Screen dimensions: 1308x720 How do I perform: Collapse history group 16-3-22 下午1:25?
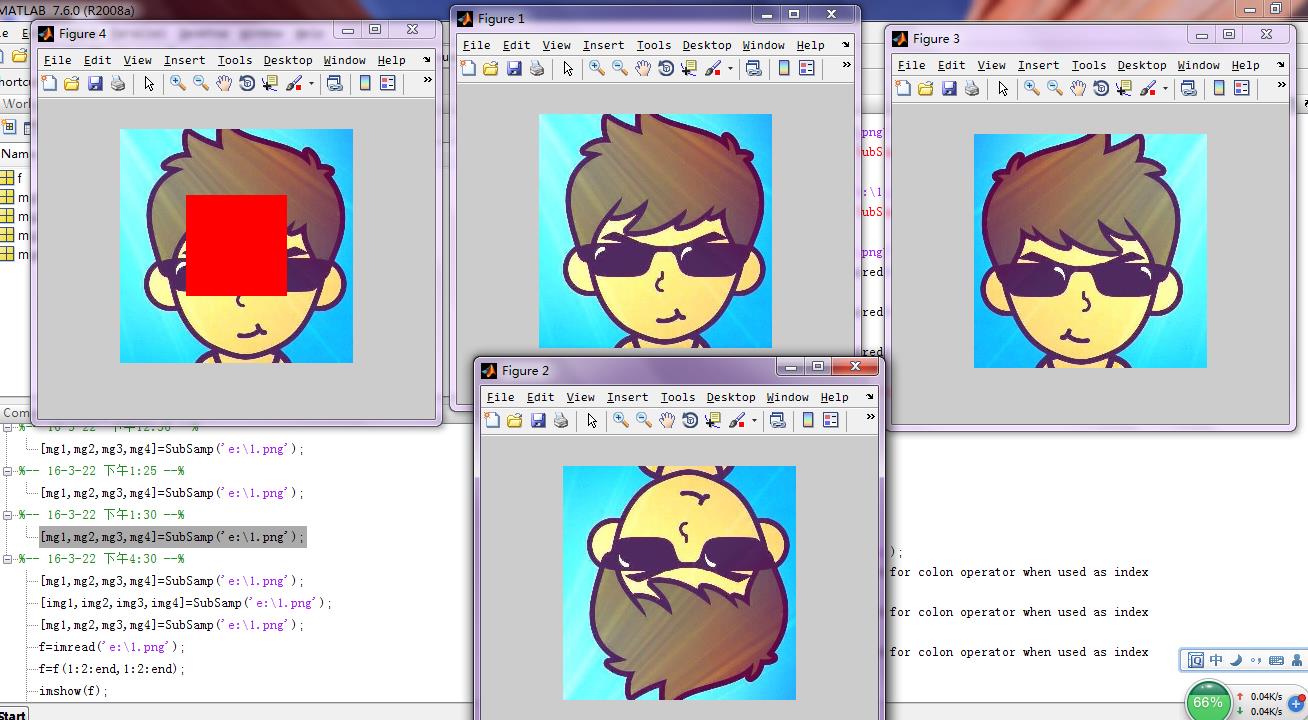8,471
